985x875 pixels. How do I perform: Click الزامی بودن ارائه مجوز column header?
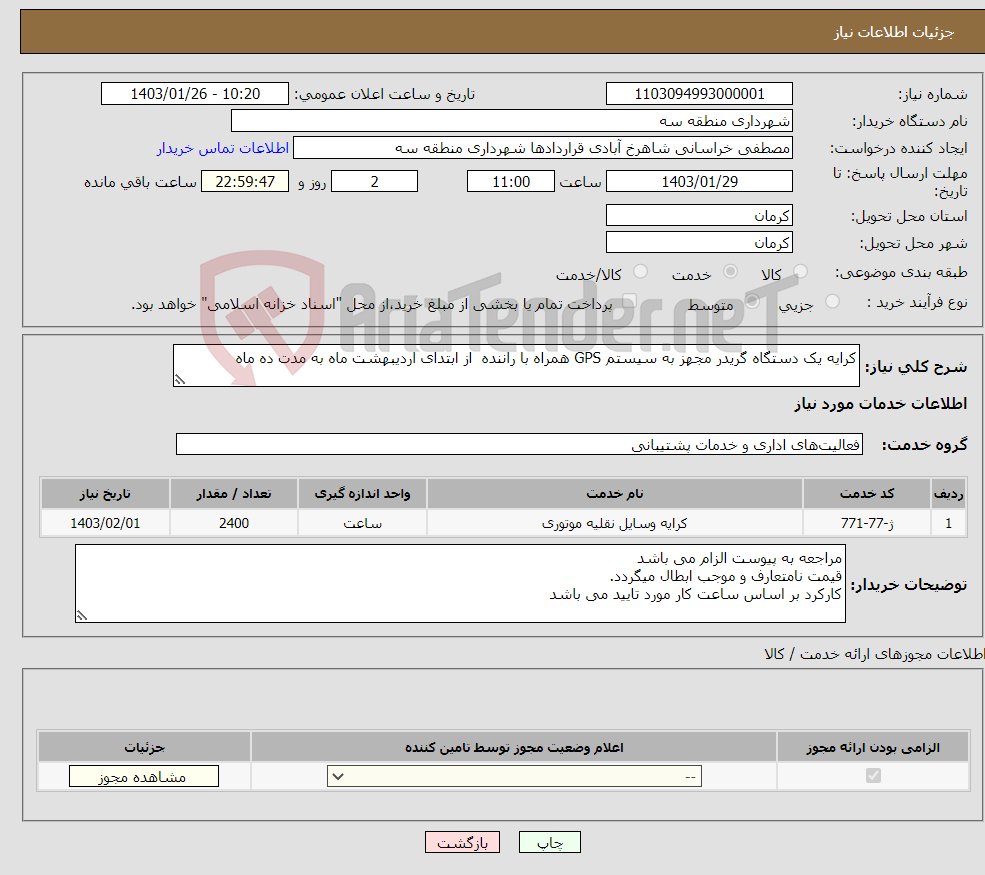pos(873,747)
